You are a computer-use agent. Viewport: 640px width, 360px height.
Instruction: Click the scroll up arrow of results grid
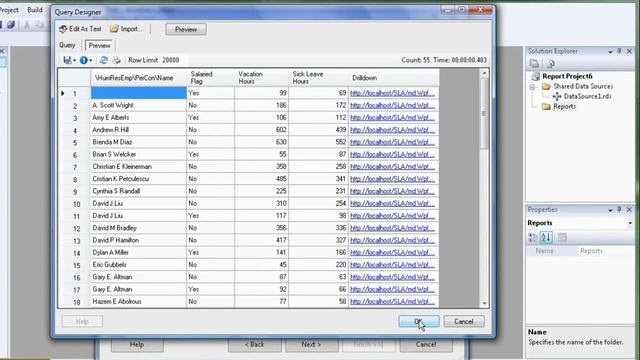pos(484,73)
